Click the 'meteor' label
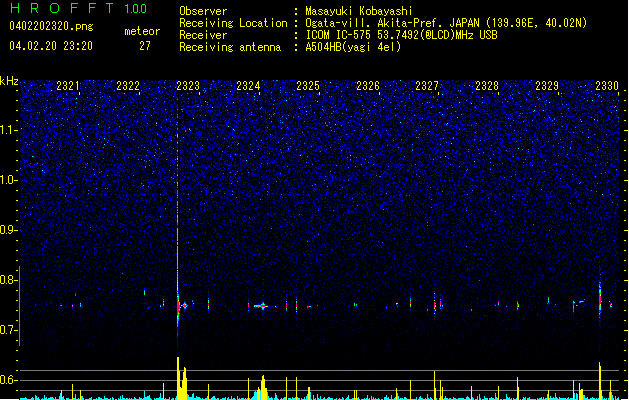629x400 pixels. (142, 31)
